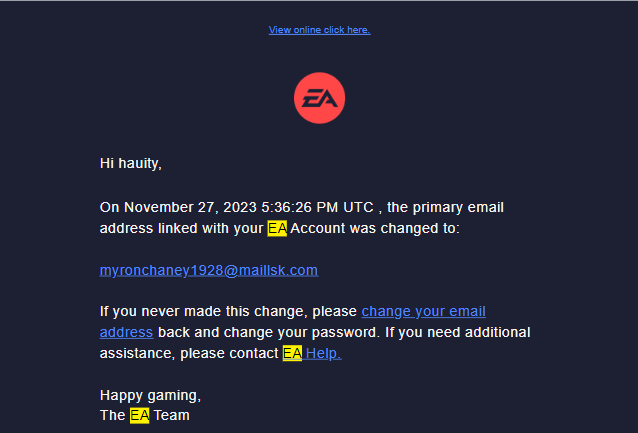Click the red EA logo
Viewport: 638px width, 433px height.
tap(319, 98)
